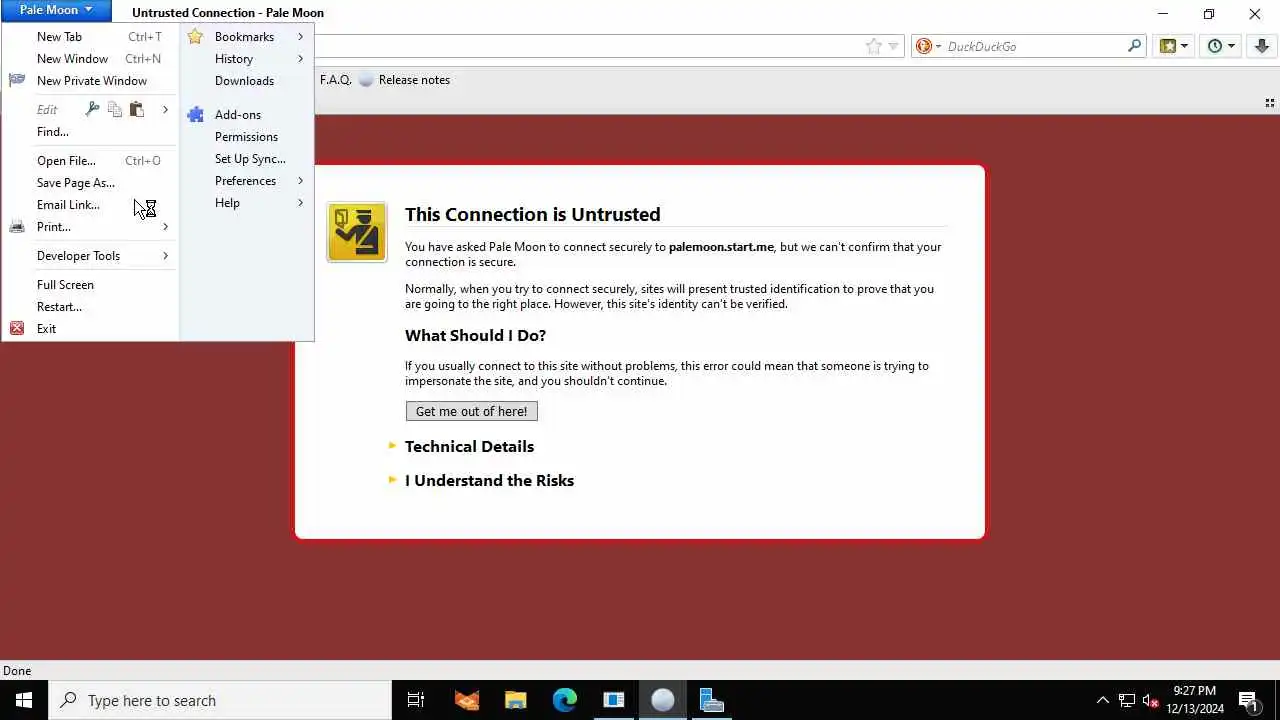The height and width of the screenshot is (720, 1280).
Task: Open the F.A.Q. bookmark
Action: (335, 80)
